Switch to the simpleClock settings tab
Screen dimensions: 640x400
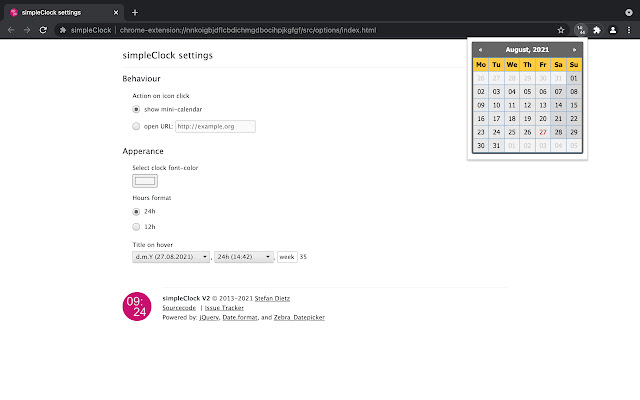[x=60, y=11]
